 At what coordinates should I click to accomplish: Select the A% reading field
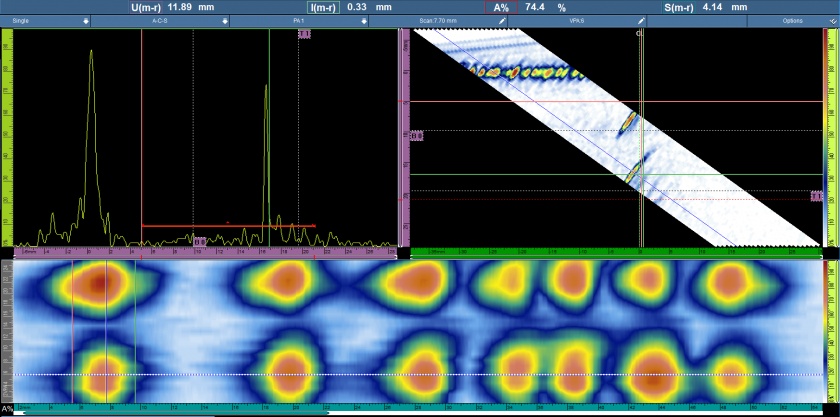point(501,7)
